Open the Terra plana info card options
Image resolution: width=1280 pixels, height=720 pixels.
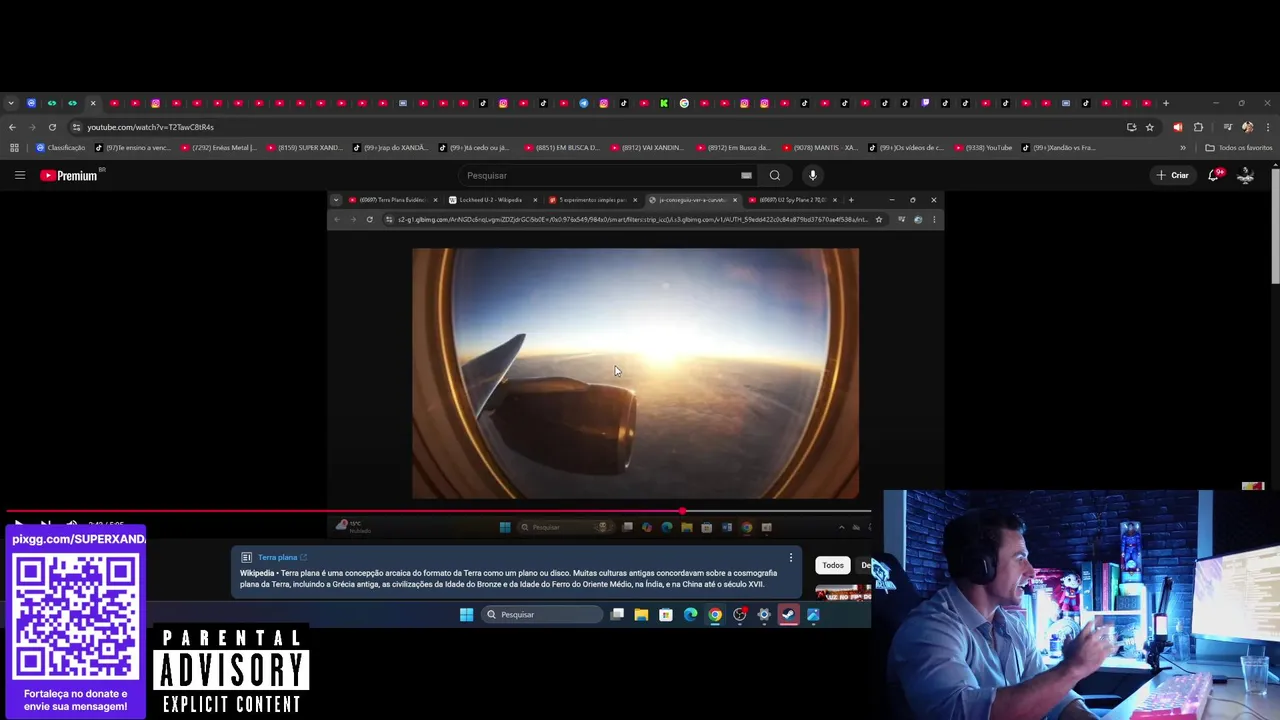click(x=791, y=558)
